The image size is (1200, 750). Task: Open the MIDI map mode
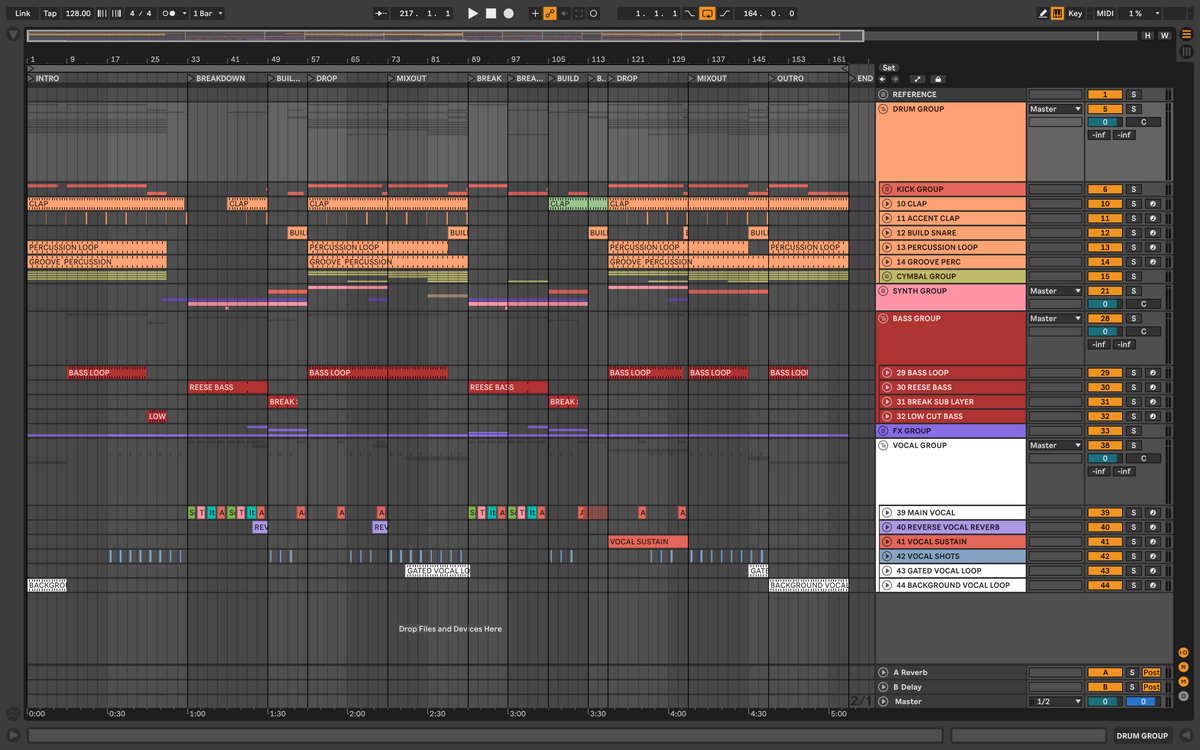point(1104,14)
